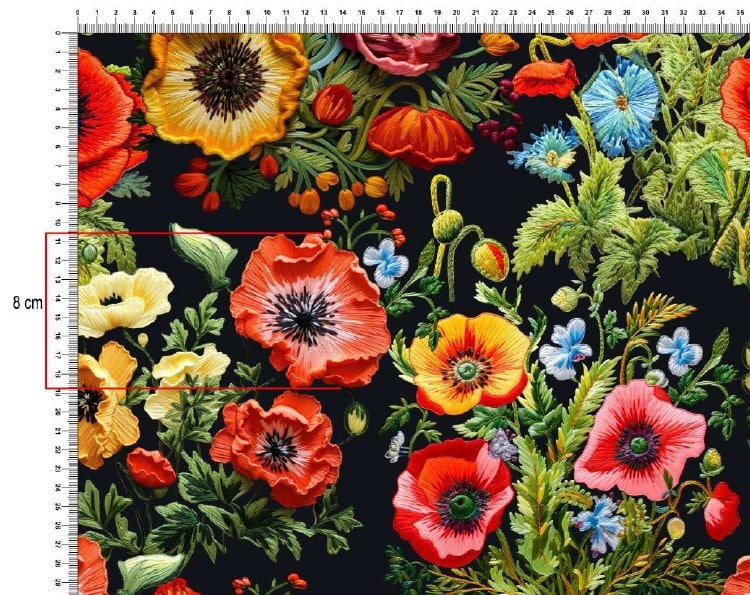Click the number 20 on the left ruler
The width and height of the screenshot is (750, 595).
(59, 410)
